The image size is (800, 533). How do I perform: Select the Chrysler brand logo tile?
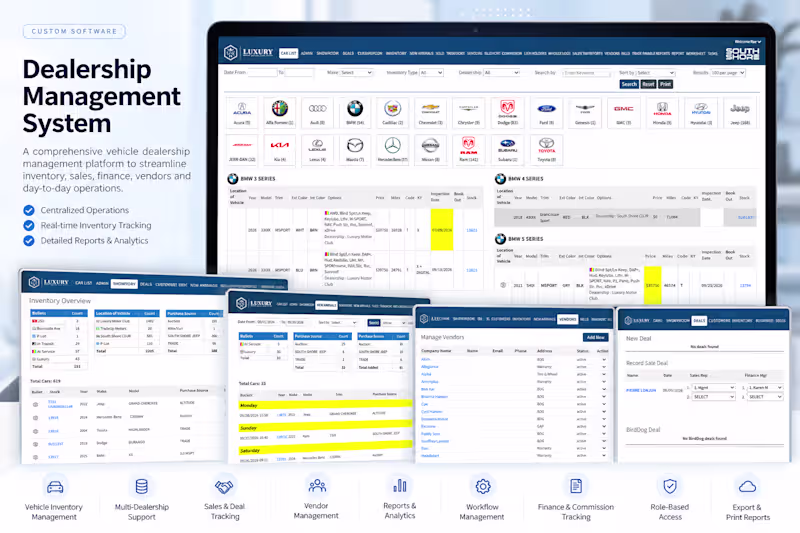(x=468, y=113)
